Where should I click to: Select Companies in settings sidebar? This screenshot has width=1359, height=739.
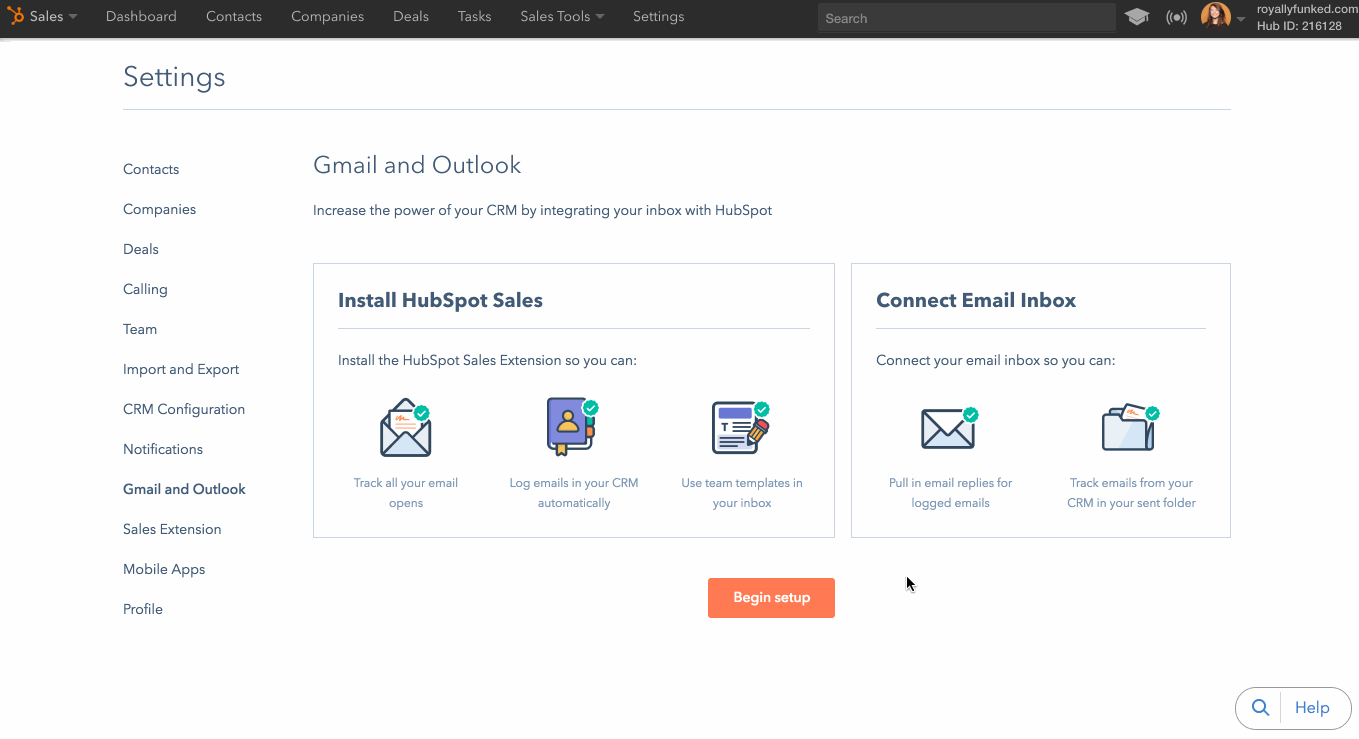pyautogui.click(x=160, y=209)
